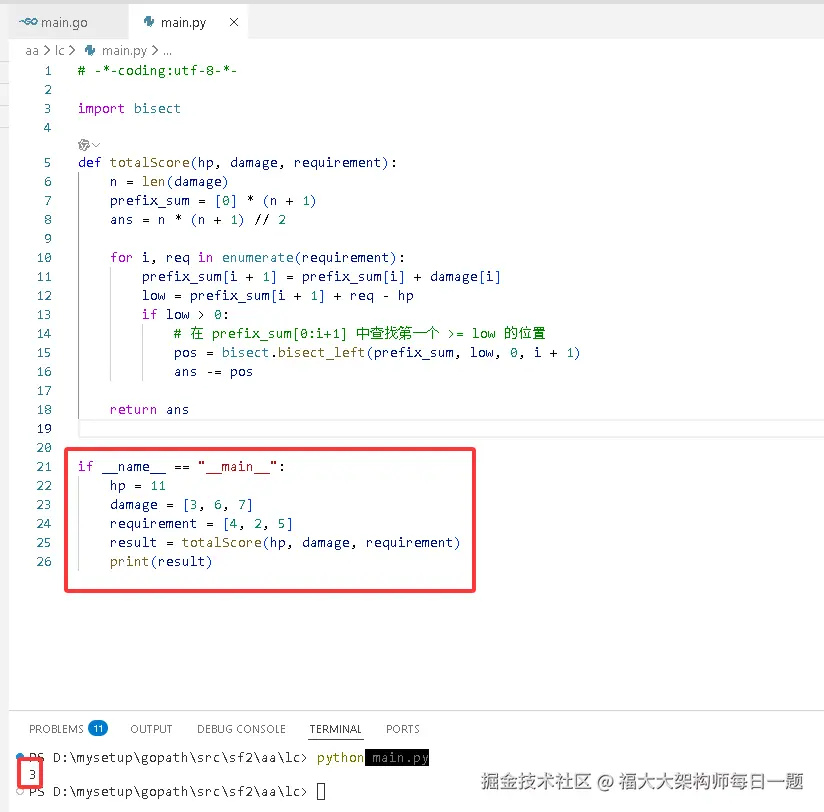
Task: Click 'n = len(damage)' on line 6
Action: [169, 181]
